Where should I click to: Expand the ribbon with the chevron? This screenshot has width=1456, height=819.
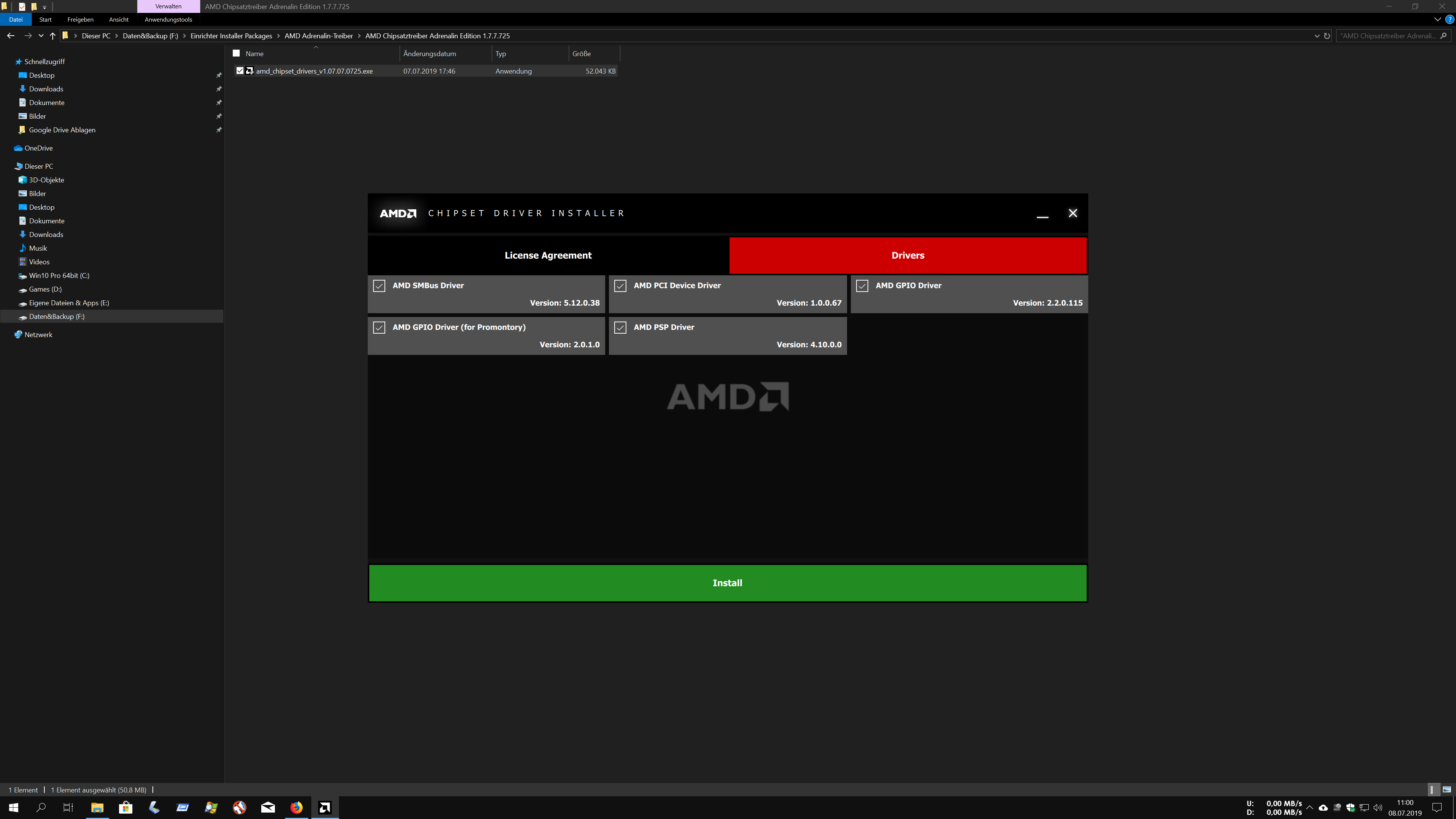1437,19
